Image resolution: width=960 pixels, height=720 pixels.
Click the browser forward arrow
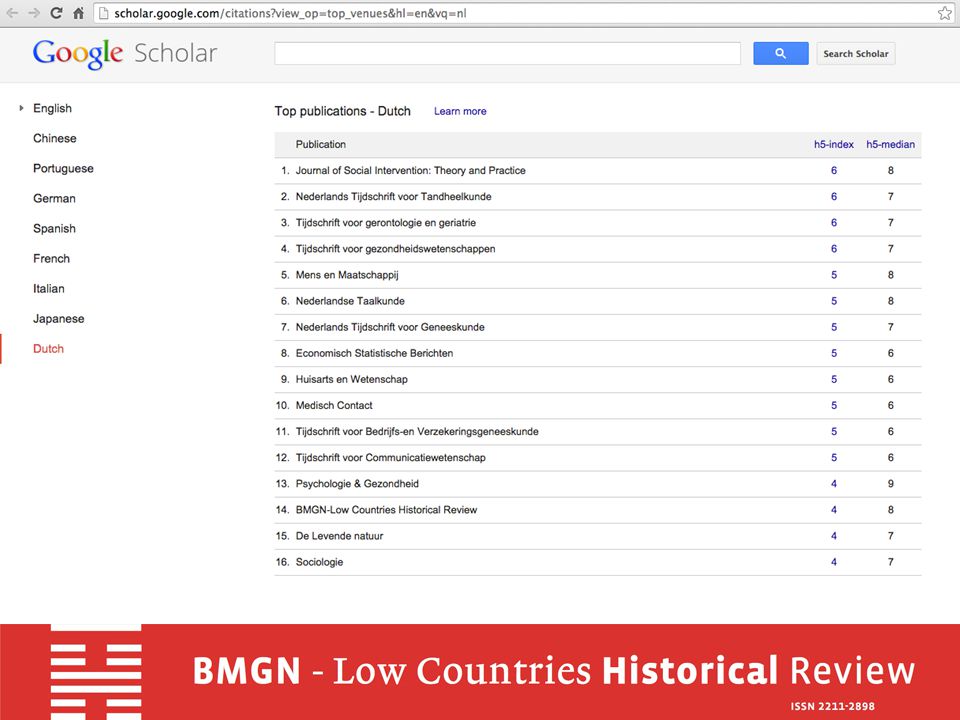click(x=34, y=13)
